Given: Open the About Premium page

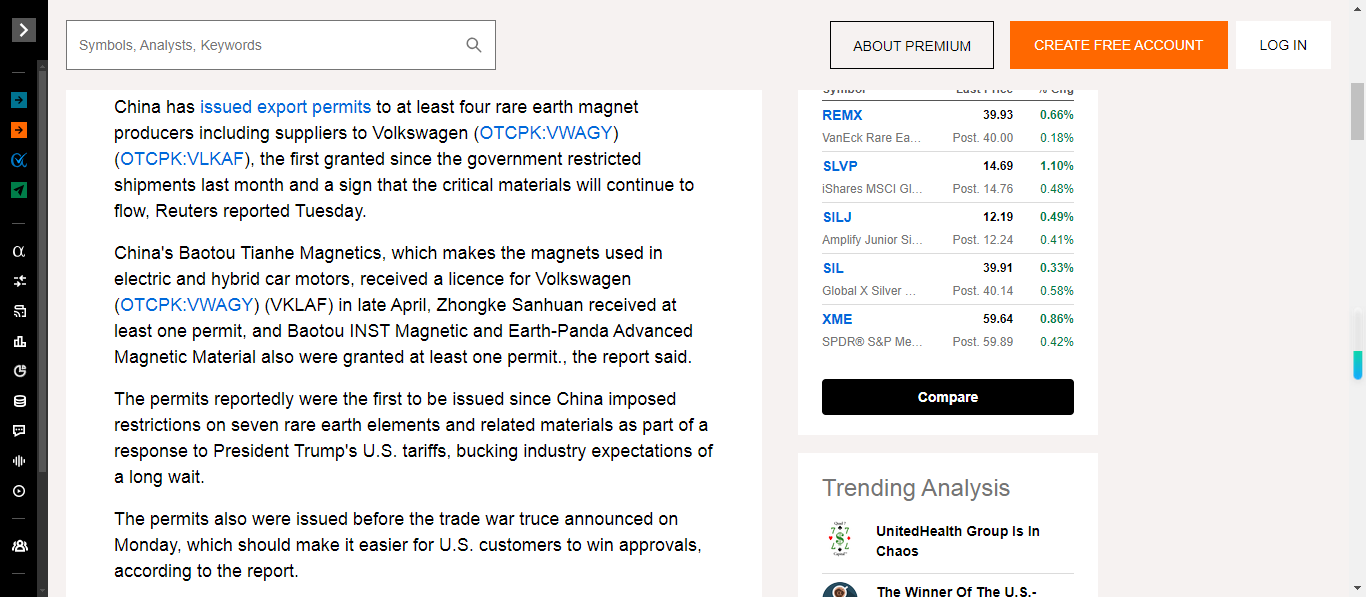Looking at the screenshot, I should point(912,45).
